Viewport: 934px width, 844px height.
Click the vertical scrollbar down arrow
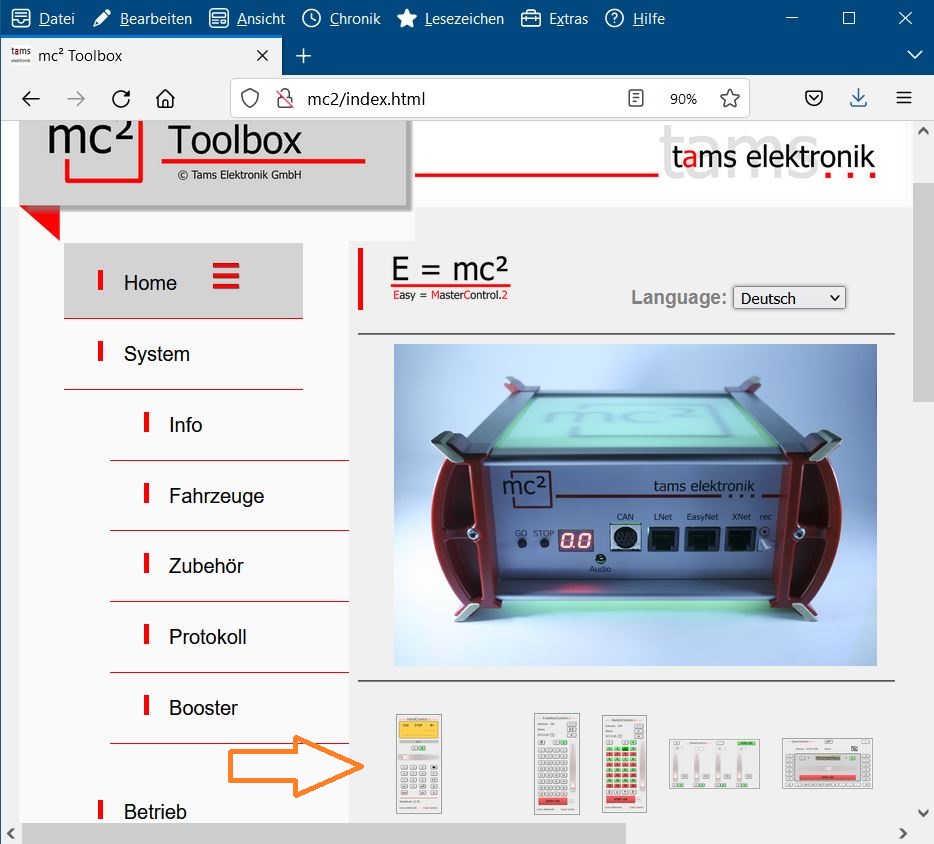[923, 812]
